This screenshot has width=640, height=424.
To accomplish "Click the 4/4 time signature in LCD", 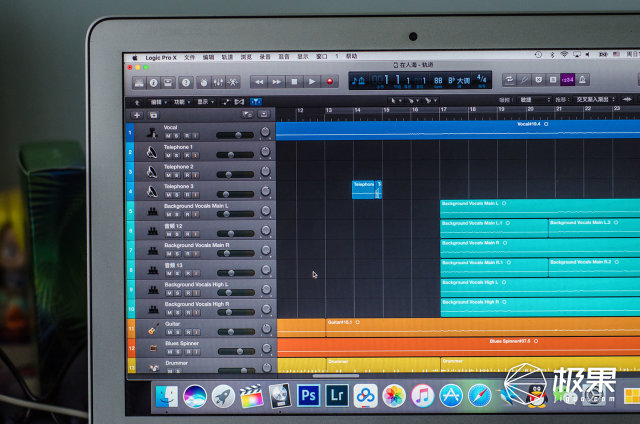I will point(482,79).
